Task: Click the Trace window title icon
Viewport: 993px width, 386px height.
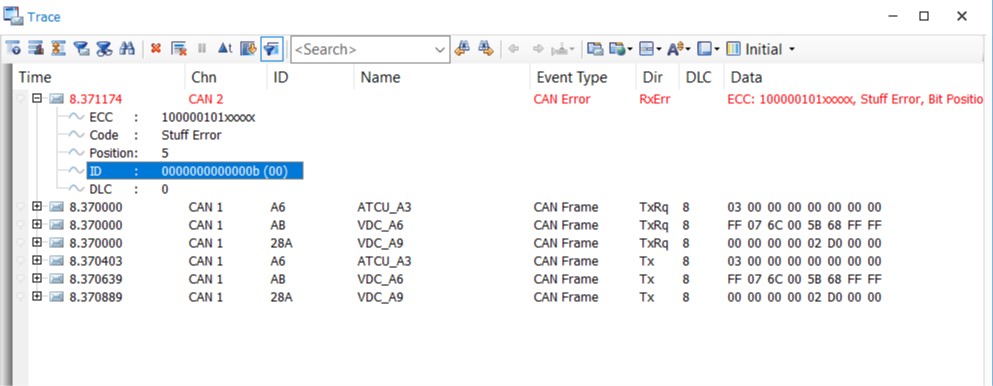Action: point(13,16)
